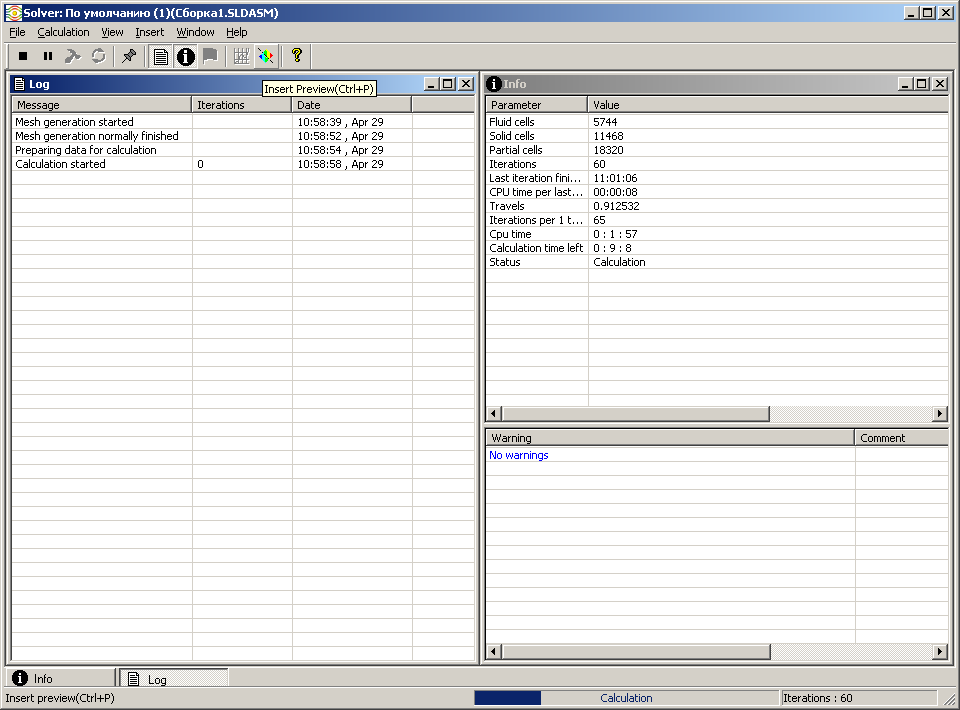This screenshot has height=710, width=960.
Task: Switch to the Log tab at bottom
Action: click(x=174, y=679)
